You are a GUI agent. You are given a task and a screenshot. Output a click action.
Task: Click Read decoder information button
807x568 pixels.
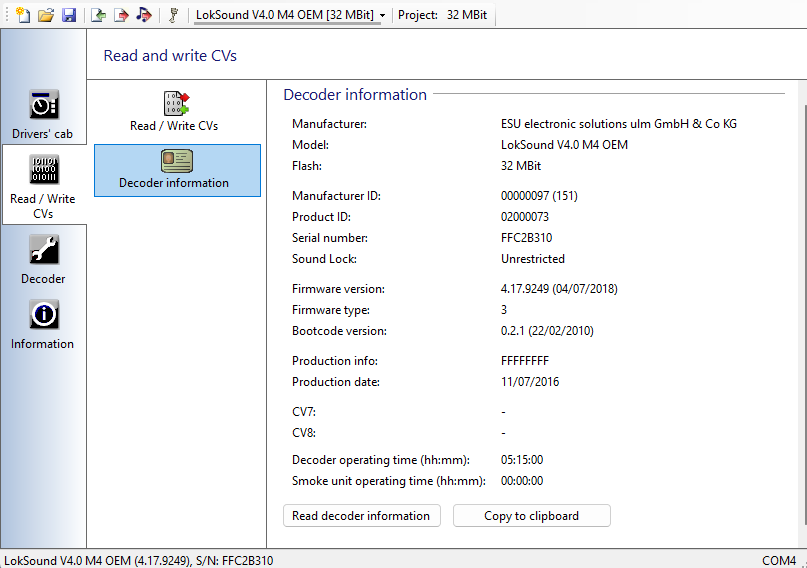[362, 516]
